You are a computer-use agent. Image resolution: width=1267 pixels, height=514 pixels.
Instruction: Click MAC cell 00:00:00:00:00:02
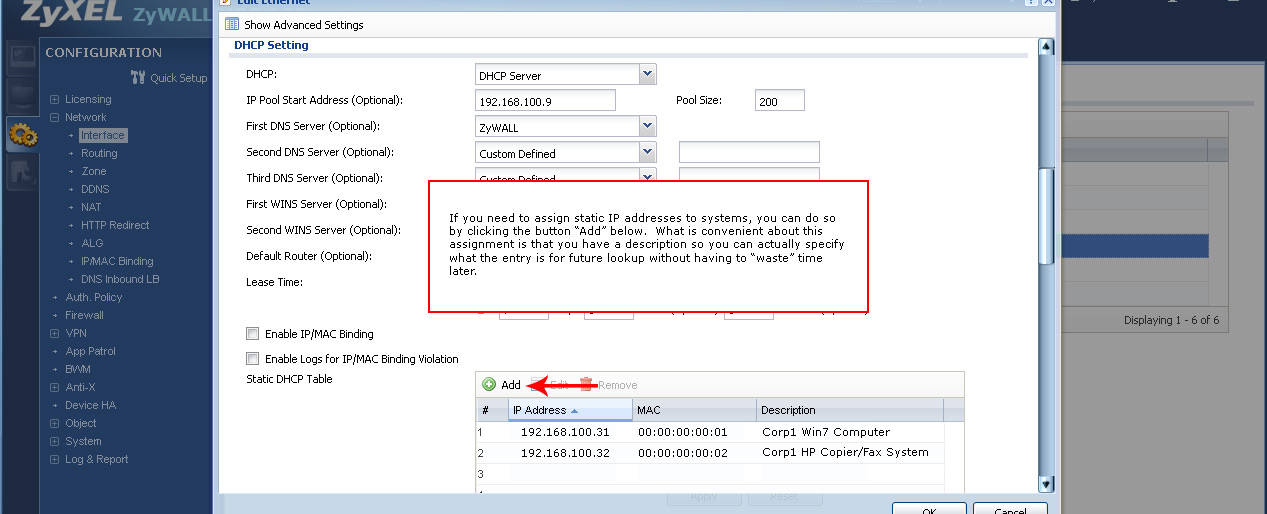click(x=695, y=452)
